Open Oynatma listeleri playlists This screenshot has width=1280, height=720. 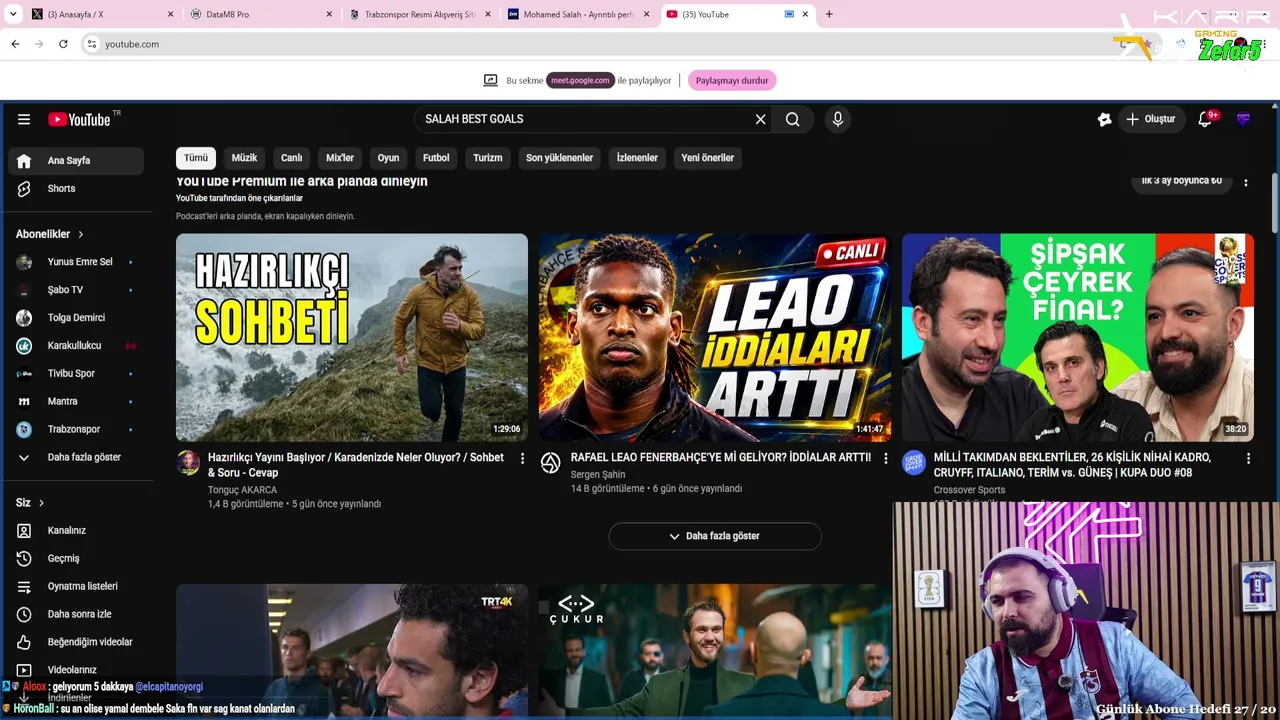76,586
